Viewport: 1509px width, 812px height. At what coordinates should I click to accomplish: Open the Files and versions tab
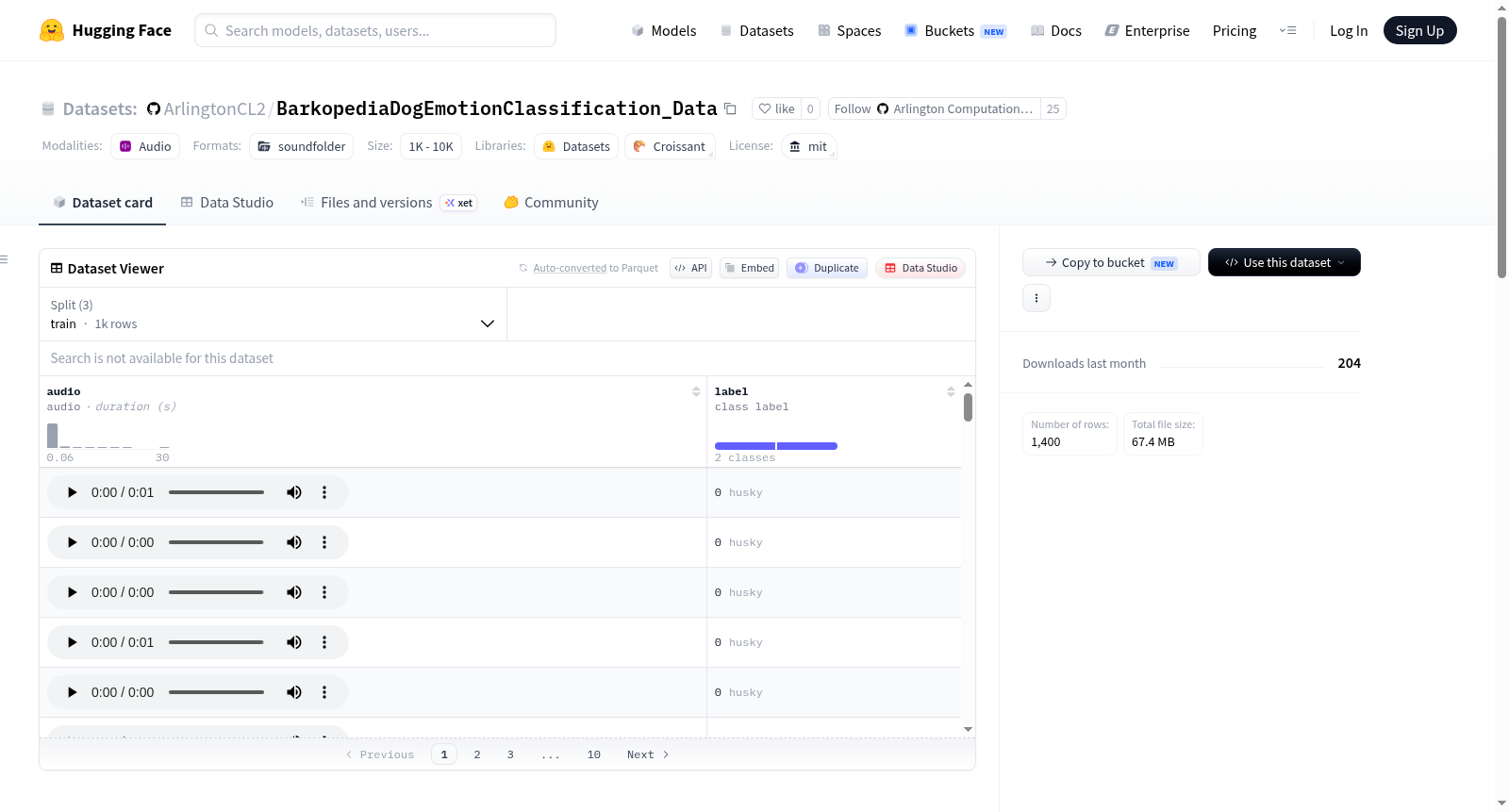(x=389, y=202)
